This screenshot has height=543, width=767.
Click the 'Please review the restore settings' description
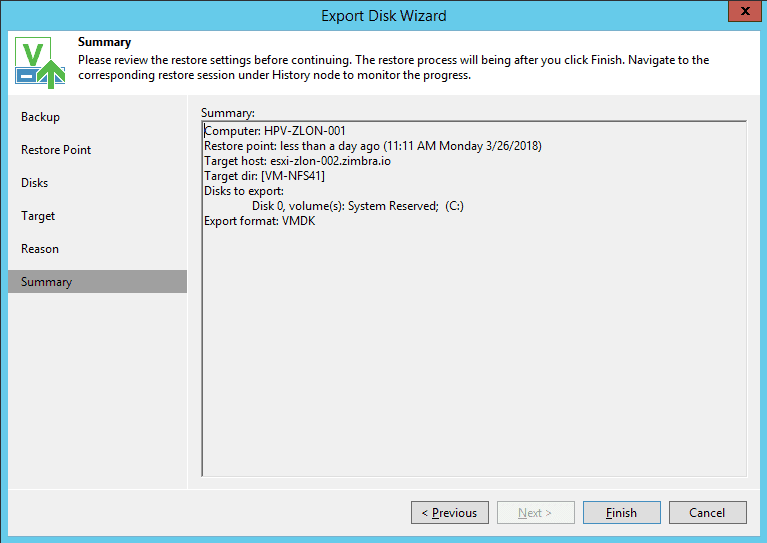point(393,68)
